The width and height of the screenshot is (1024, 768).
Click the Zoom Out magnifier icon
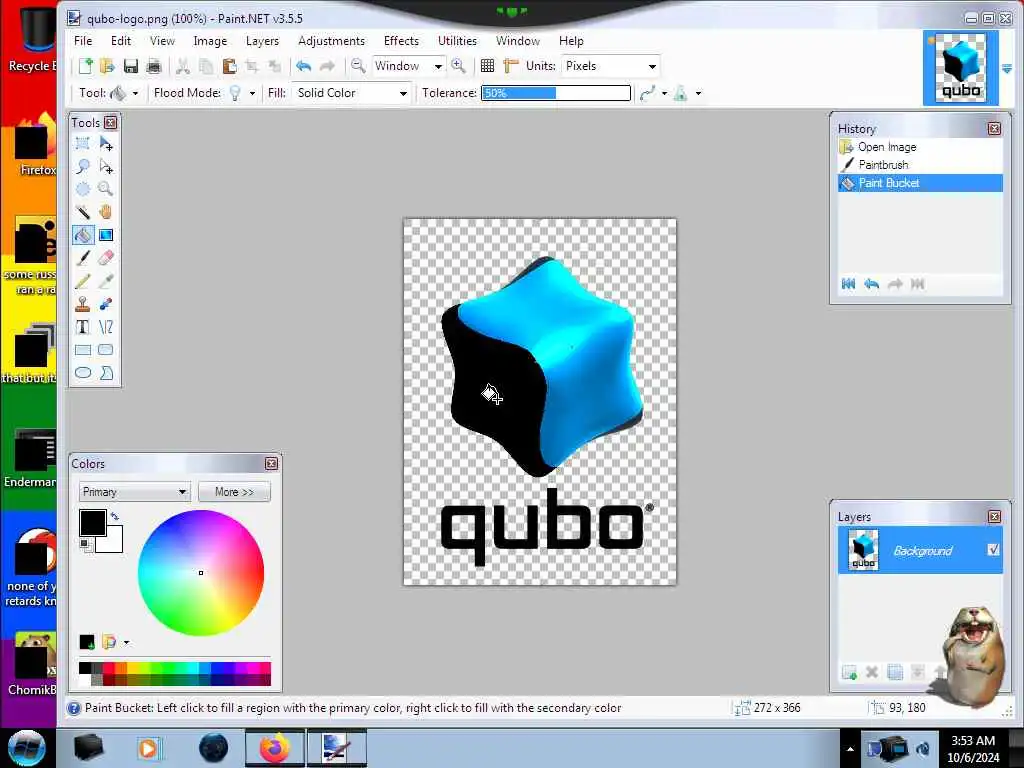pyautogui.click(x=358, y=66)
